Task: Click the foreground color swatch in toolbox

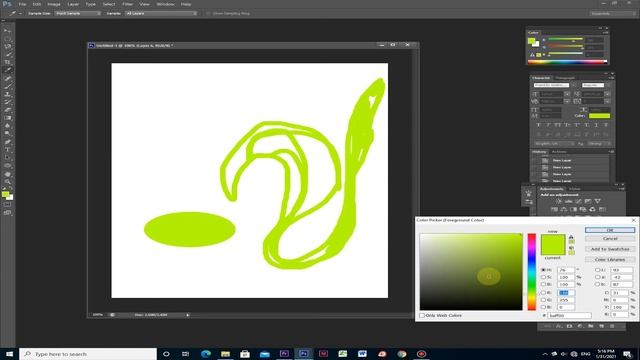Action: [5, 194]
